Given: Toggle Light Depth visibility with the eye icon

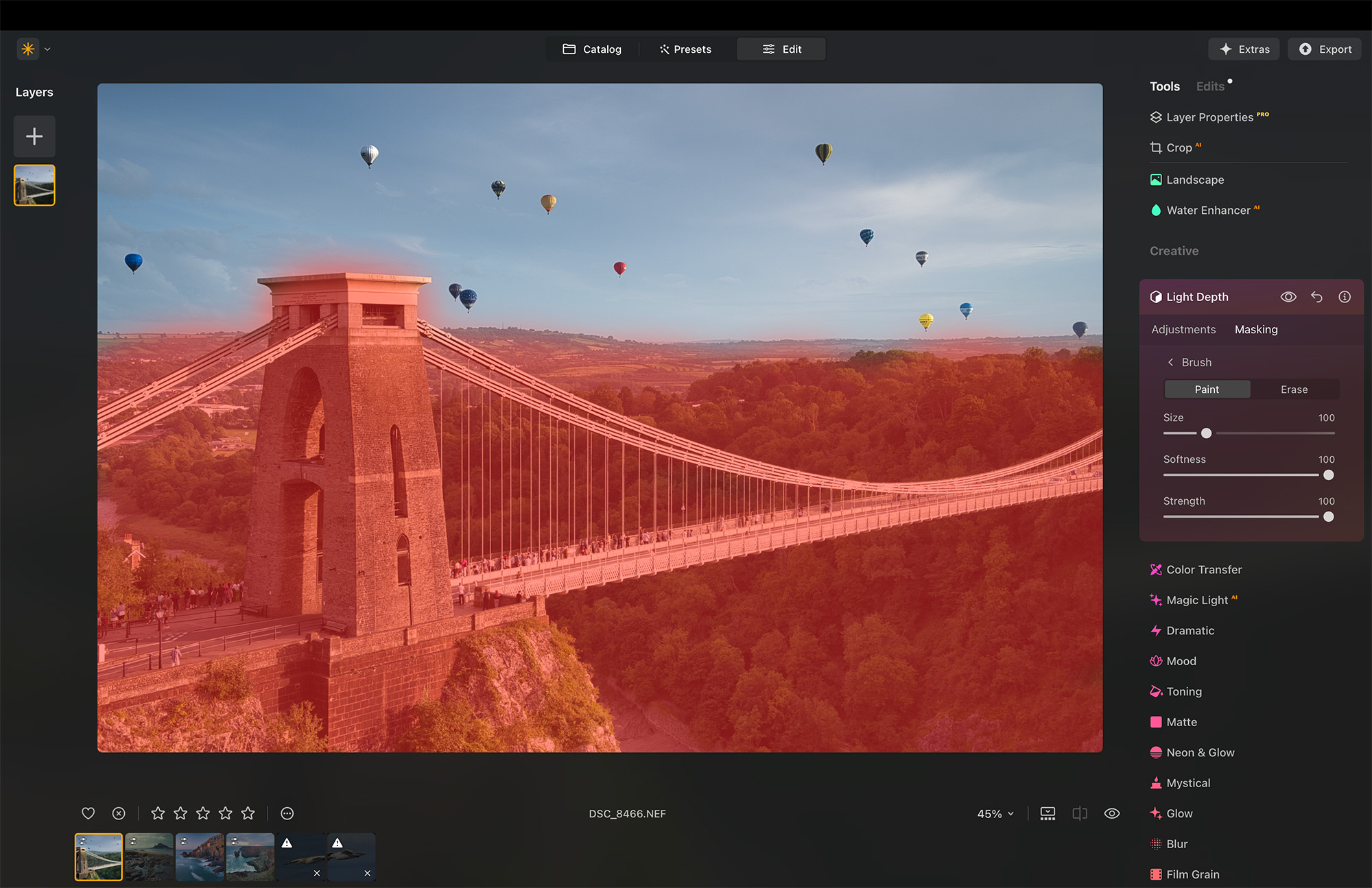Looking at the screenshot, I should pyautogui.click(x=1288, y=297).
